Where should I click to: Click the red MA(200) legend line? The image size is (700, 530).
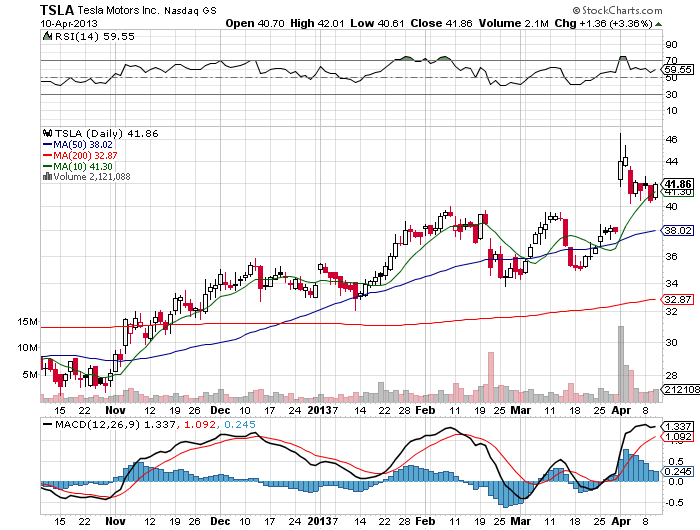47,155
